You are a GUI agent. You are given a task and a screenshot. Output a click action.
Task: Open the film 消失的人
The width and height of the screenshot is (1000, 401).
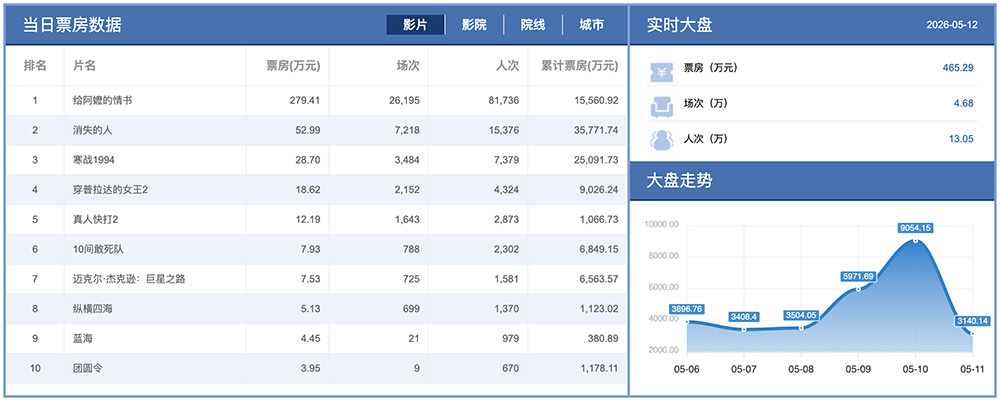(92, 130)
